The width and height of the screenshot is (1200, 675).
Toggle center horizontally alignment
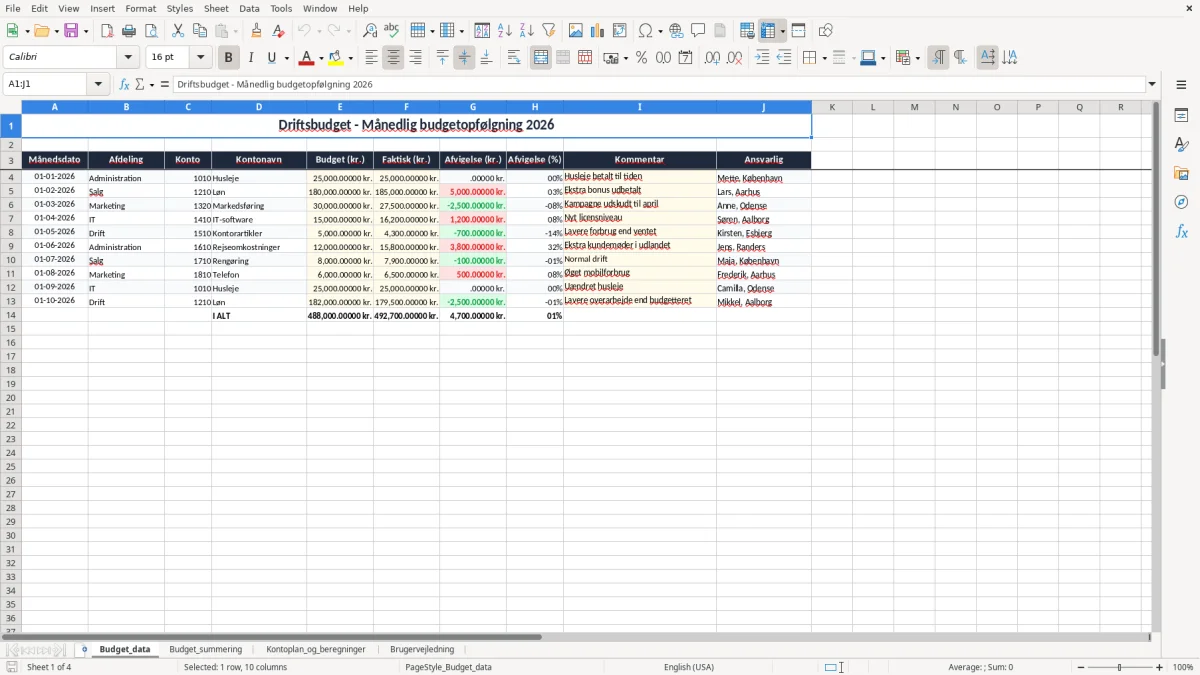click(393, 58)
